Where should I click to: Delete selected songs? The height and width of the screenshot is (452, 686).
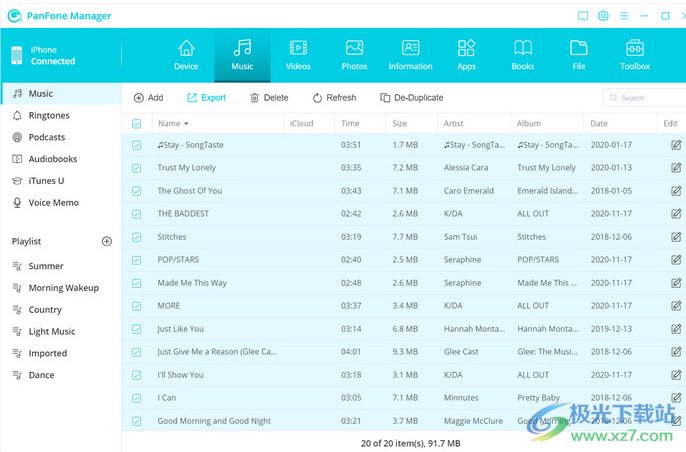tap(269, 98)
